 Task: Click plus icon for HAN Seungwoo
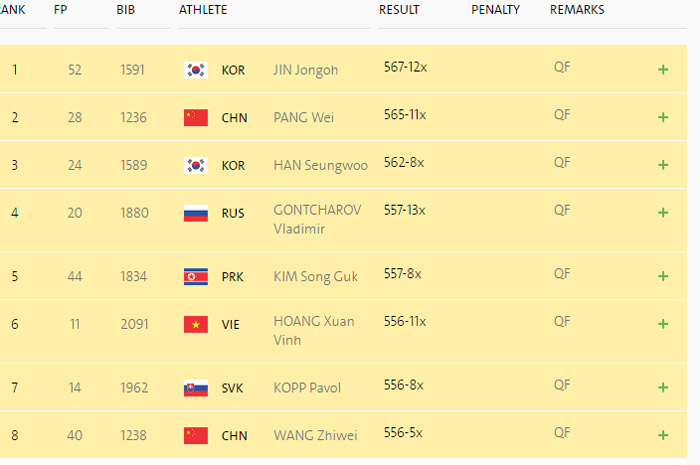tap(662, 165)
